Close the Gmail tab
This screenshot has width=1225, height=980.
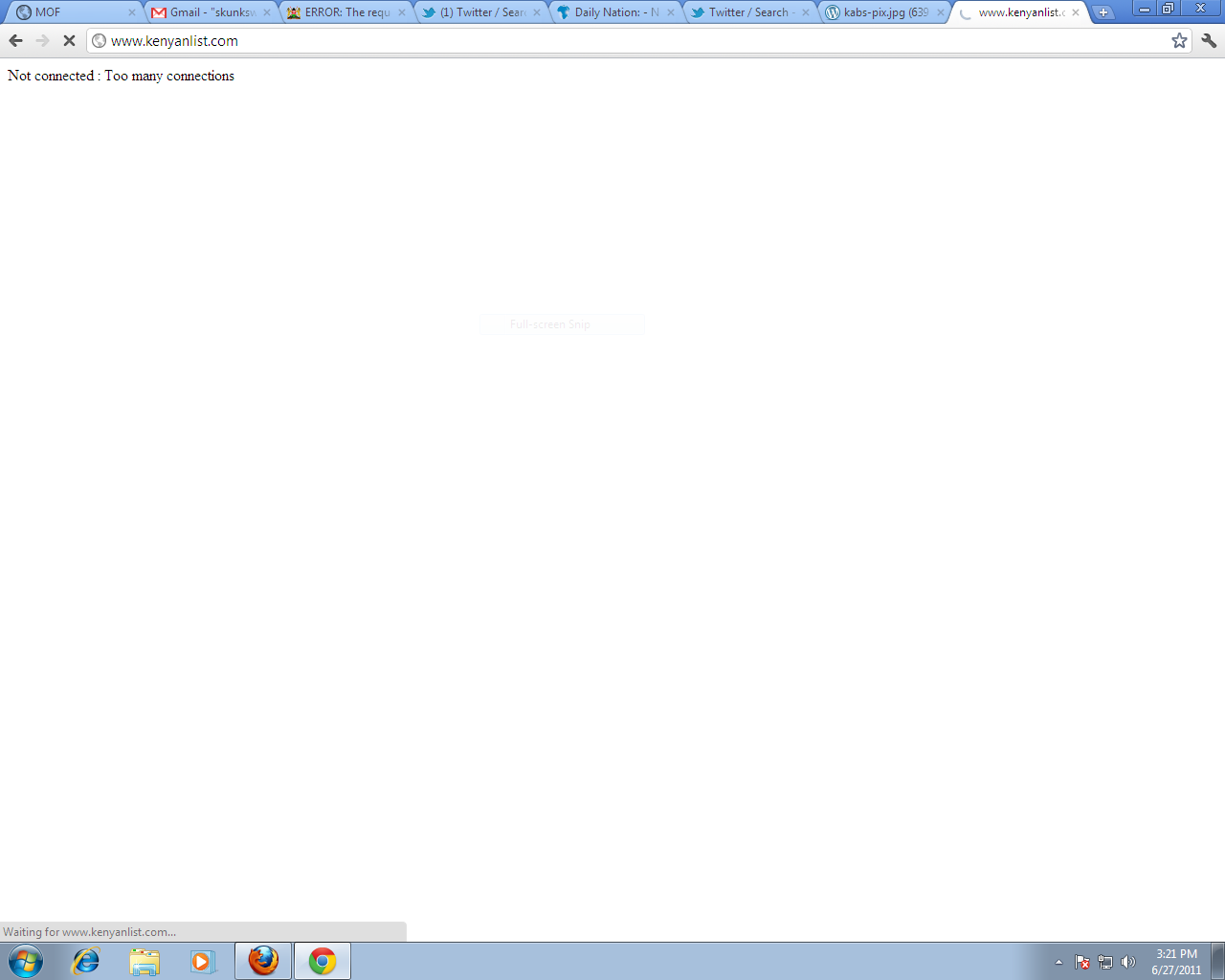click(x=267, y=12)
